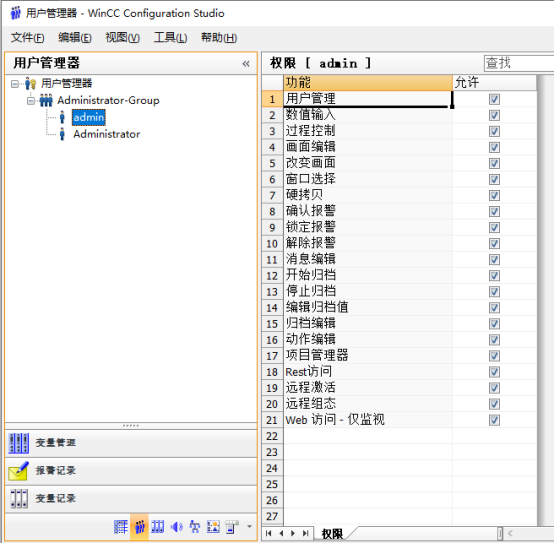Open the Horn speaker icon in bottom toolbar
Screen dimensions: 554x543
pos(176,527)
